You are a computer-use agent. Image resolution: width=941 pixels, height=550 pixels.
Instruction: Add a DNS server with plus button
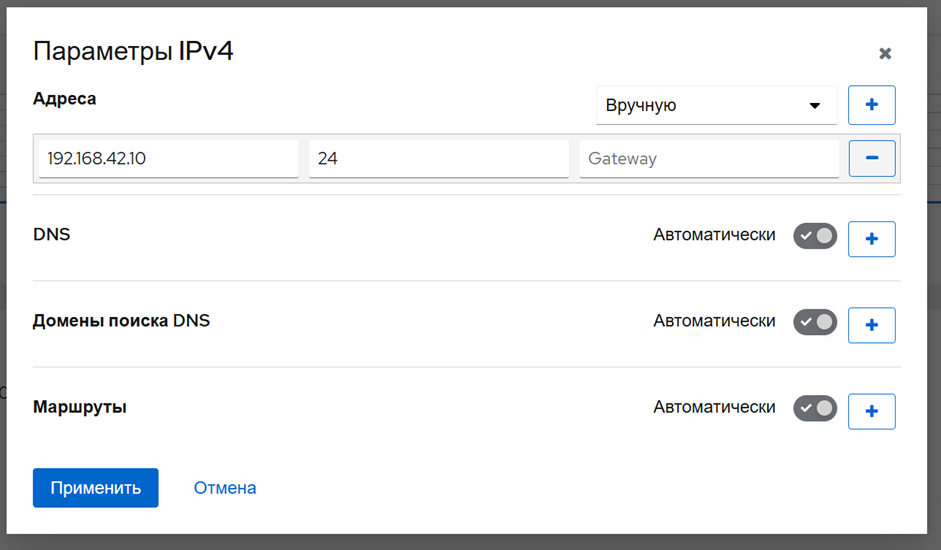871,239
